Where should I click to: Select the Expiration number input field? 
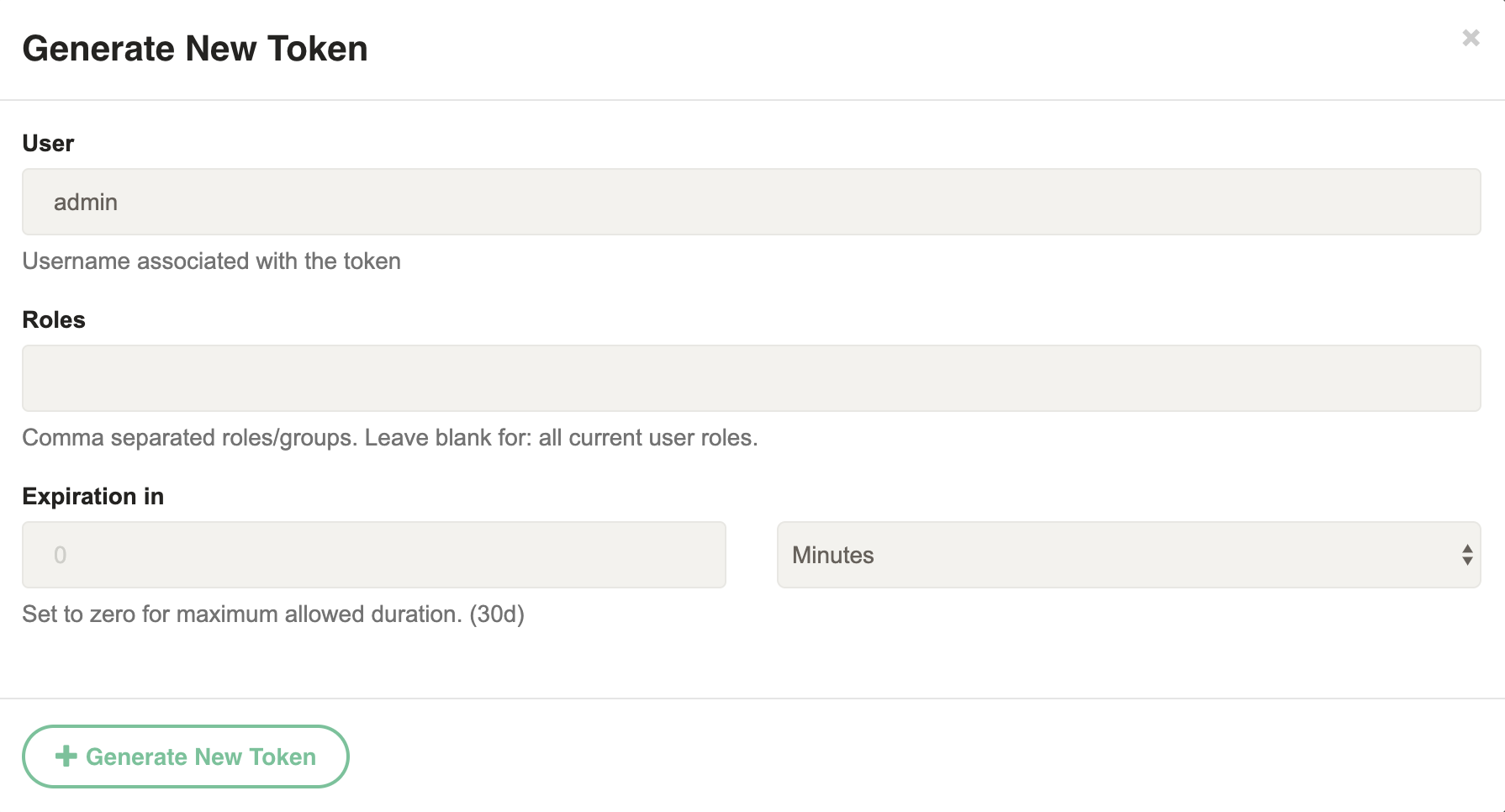tap(373, 555)
